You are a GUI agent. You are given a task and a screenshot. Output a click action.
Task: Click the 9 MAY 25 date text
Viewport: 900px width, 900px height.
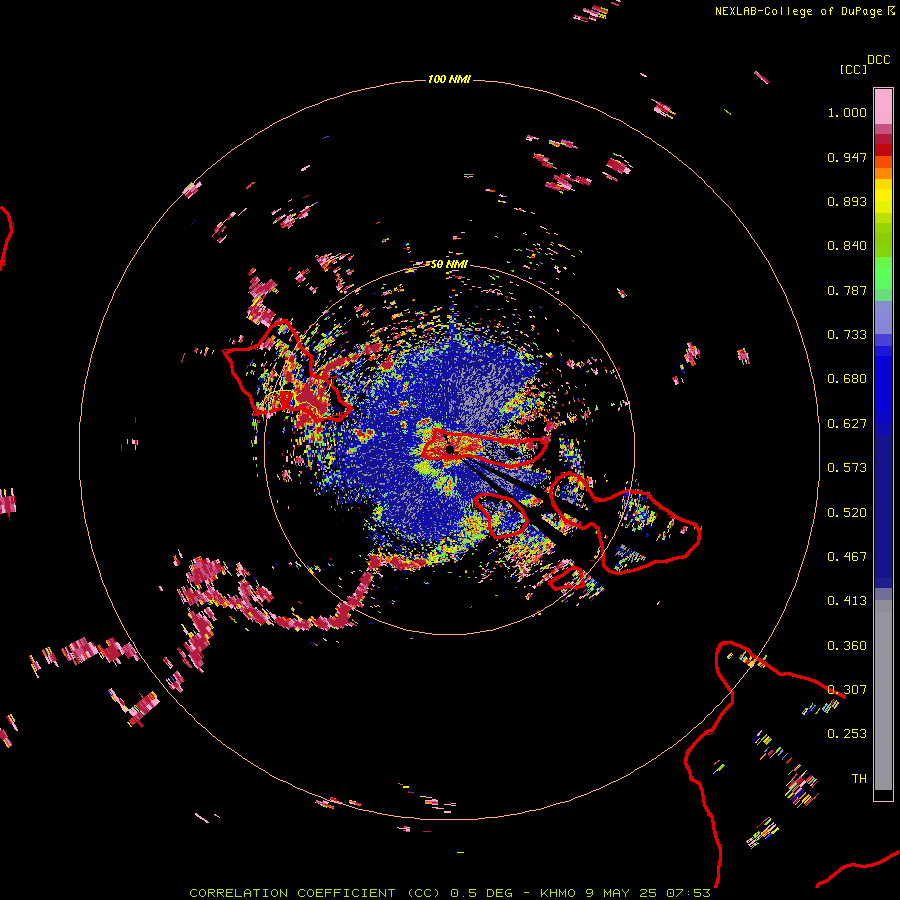[x=622, y=893]
